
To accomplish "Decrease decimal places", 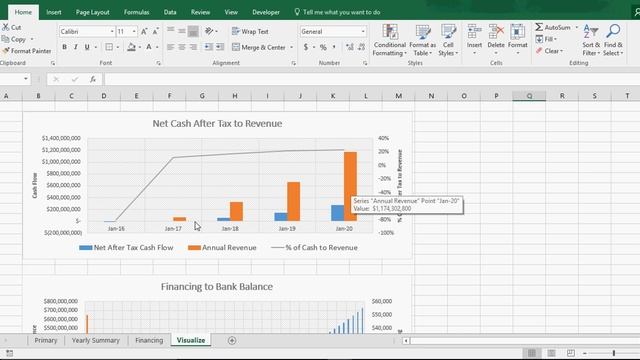I will (x=361, y=47).
